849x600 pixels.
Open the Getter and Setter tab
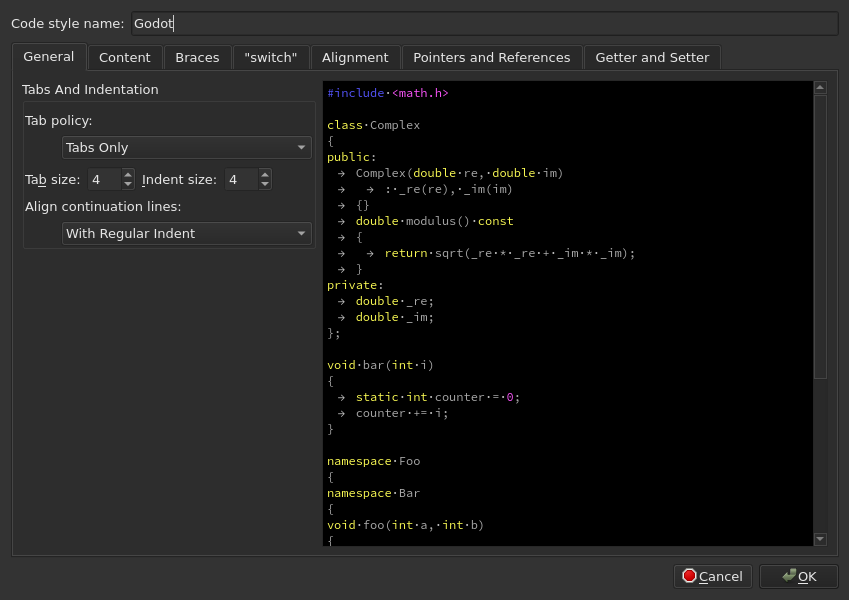point(652,57)
